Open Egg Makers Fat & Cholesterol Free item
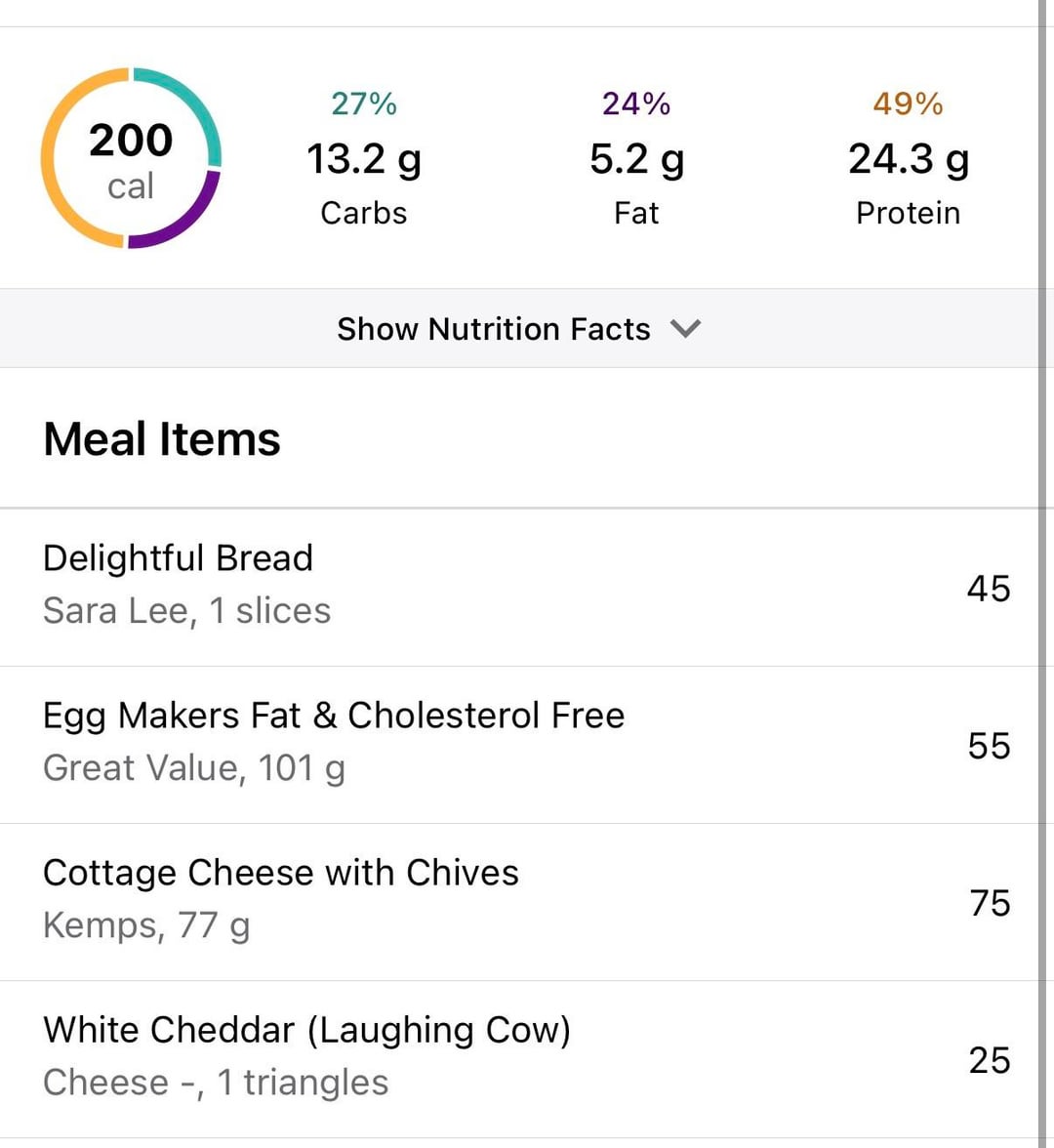 click(x=333, y=716)
